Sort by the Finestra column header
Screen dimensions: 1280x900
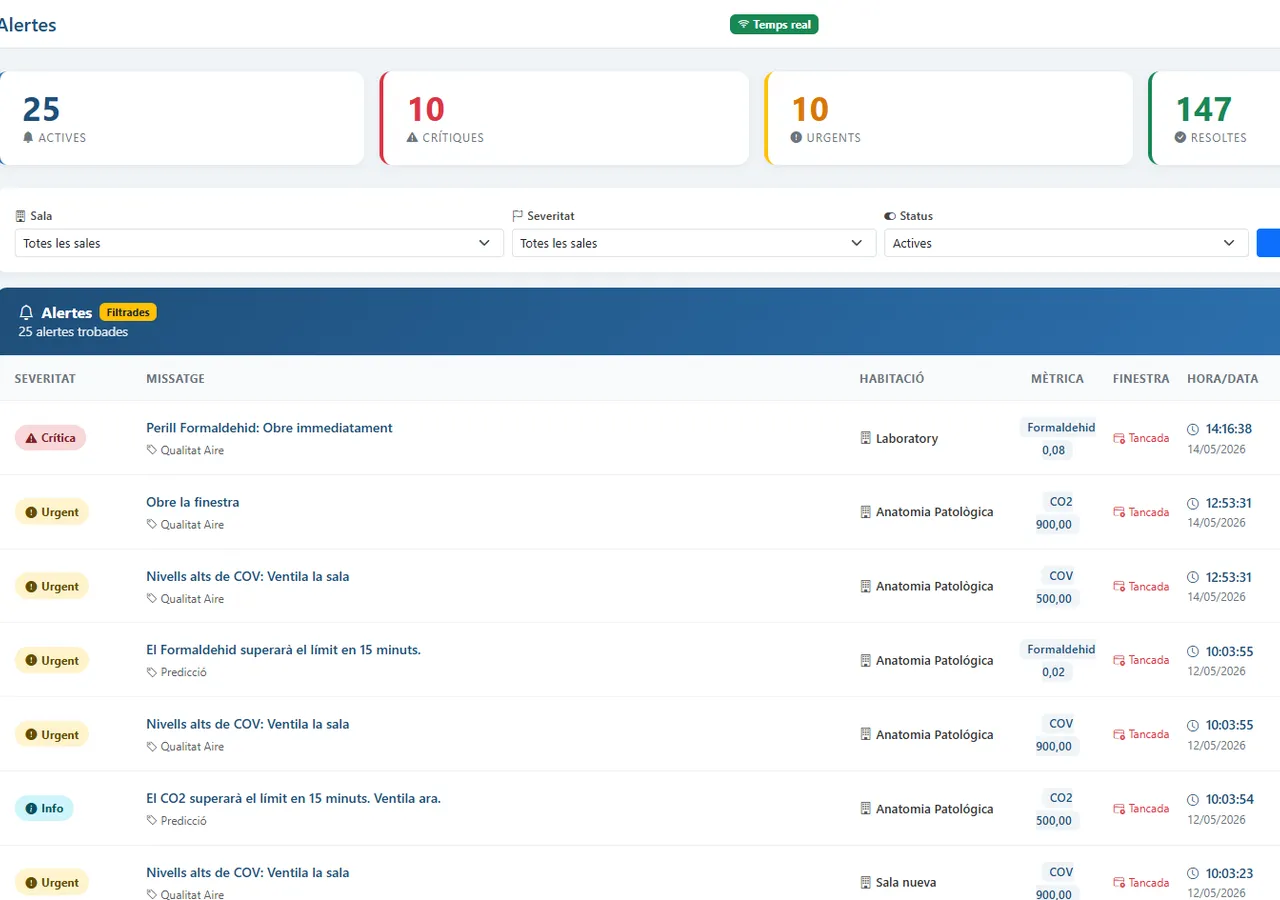[x=1141, y=379]
